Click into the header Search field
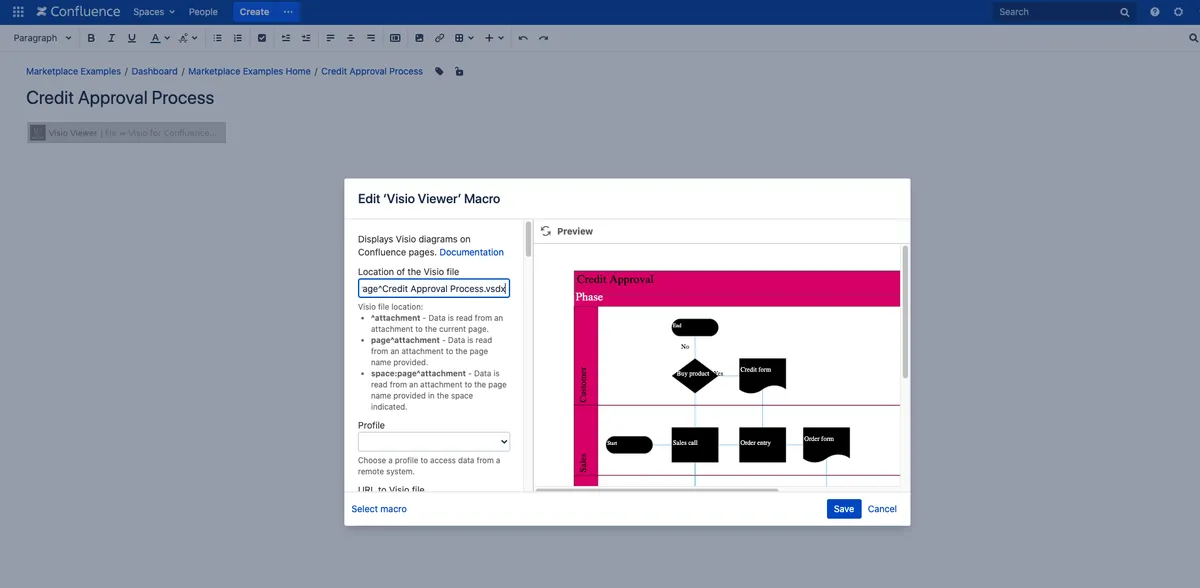This screenshot has width=1200, height=588. pyautogui.click(x=1064, y=12)
